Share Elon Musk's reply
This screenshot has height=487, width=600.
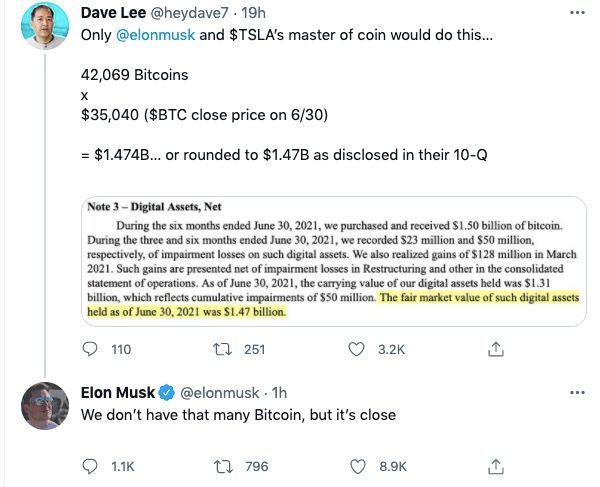coord(495,465)
